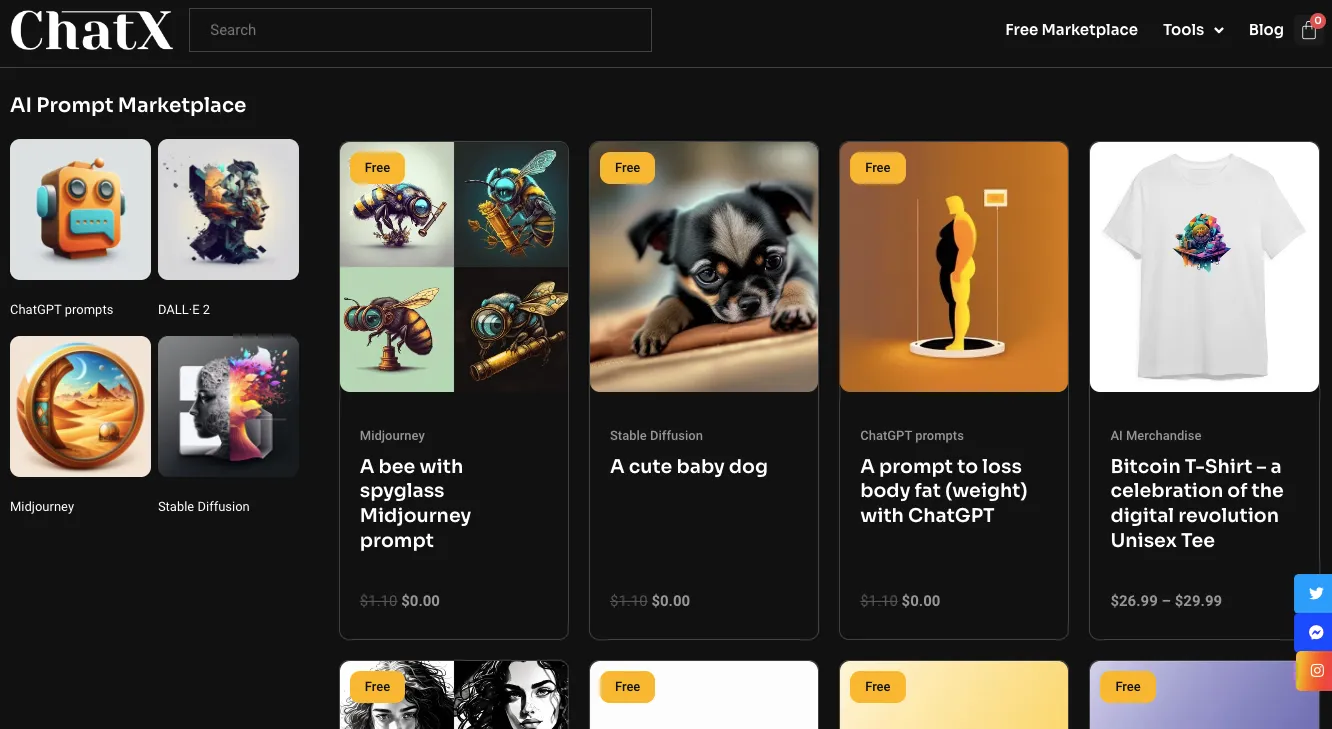Open the body fat prompt thumbnail
1332x729 pixels.
(954, 266)
